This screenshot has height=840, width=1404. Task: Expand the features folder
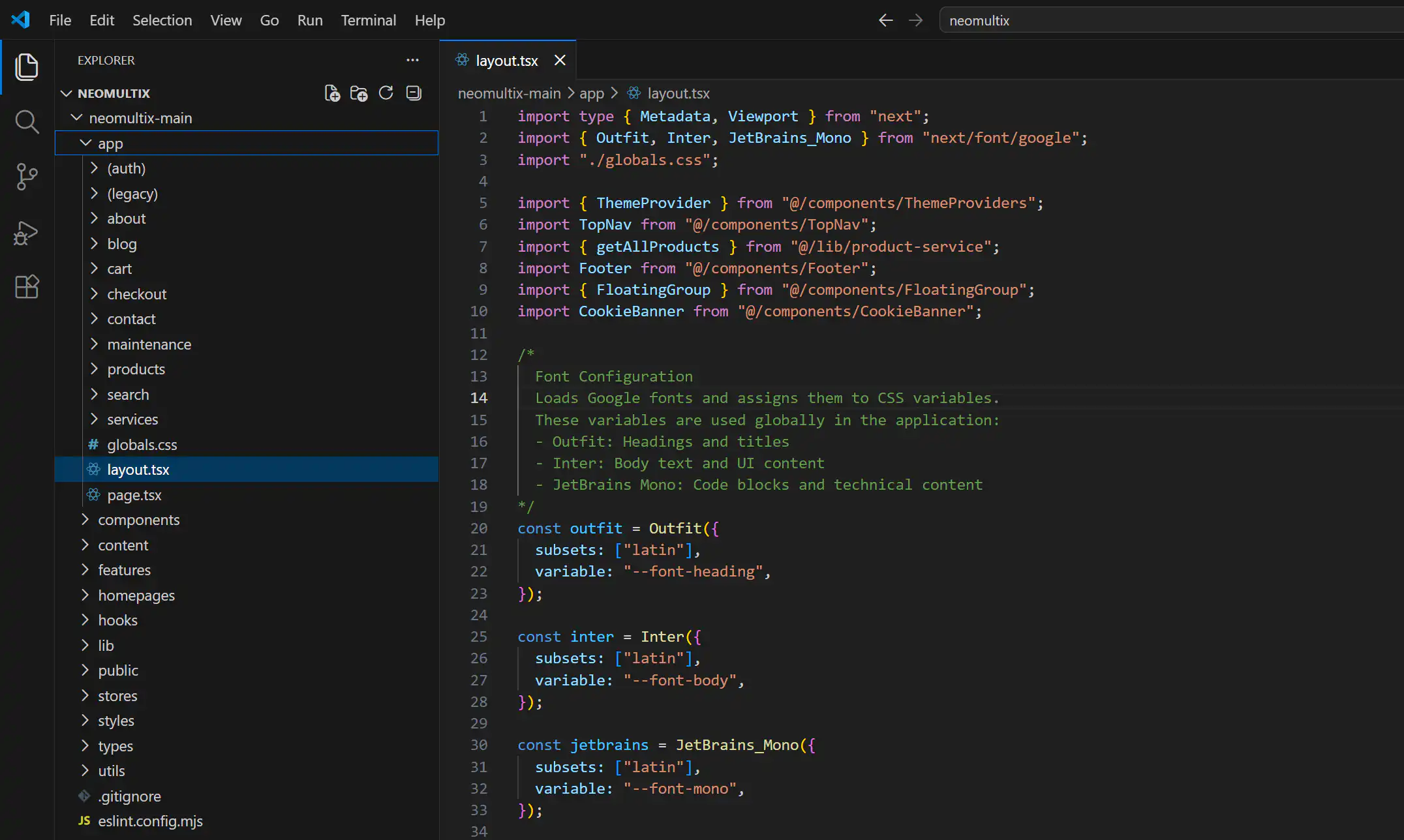(x=85, y=570)
